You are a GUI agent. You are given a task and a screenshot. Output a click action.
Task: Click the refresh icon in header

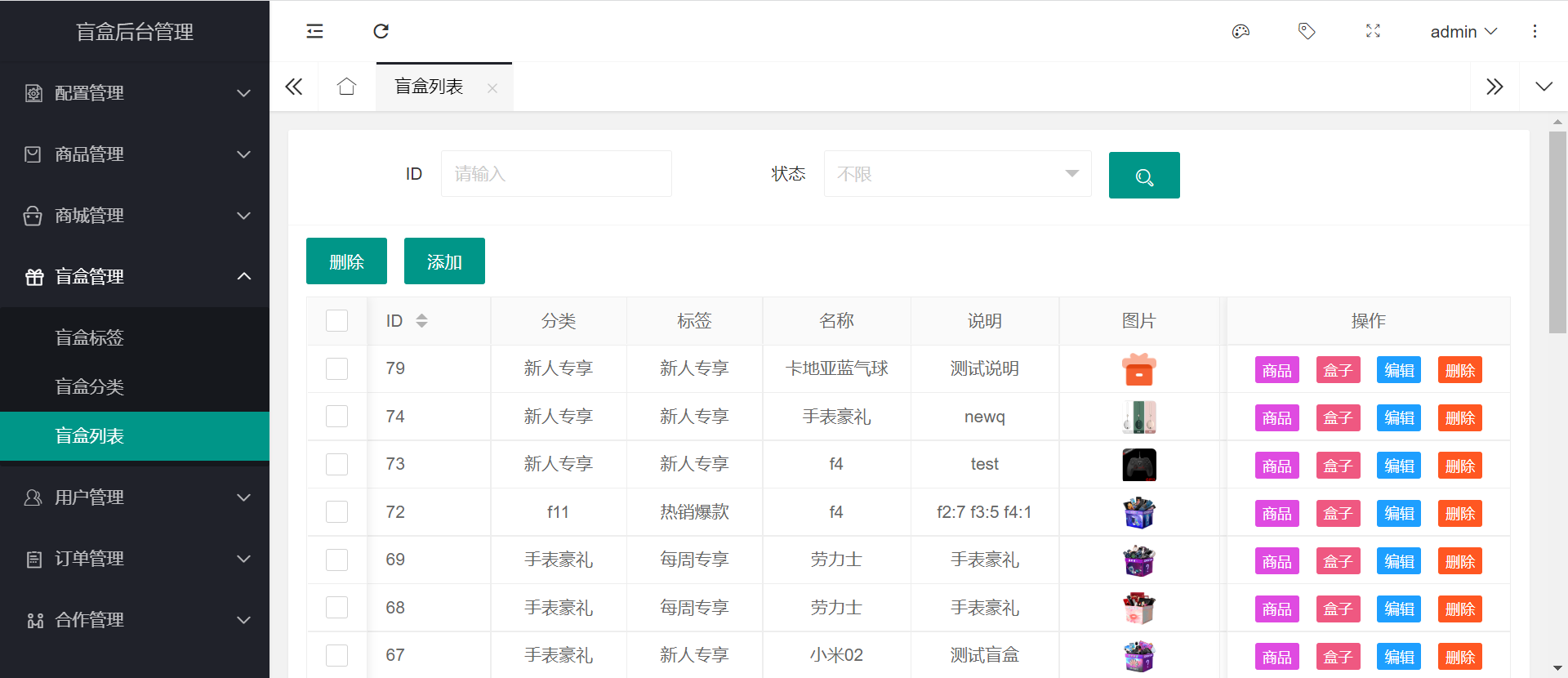coord(381,31)
